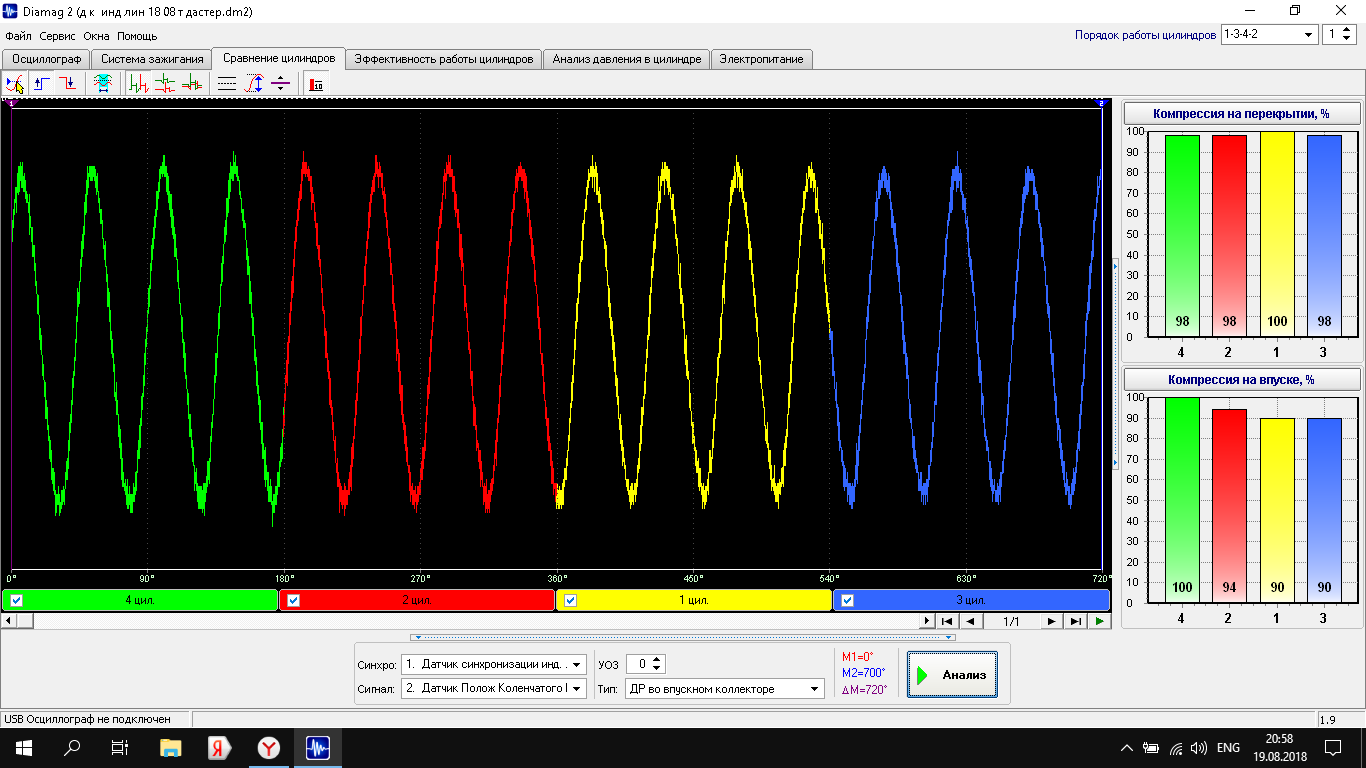Viewport: 1366px width, 768px height.
Task: Select the stacked green-over-red waveform layout icon
Action: click(165, 84)
